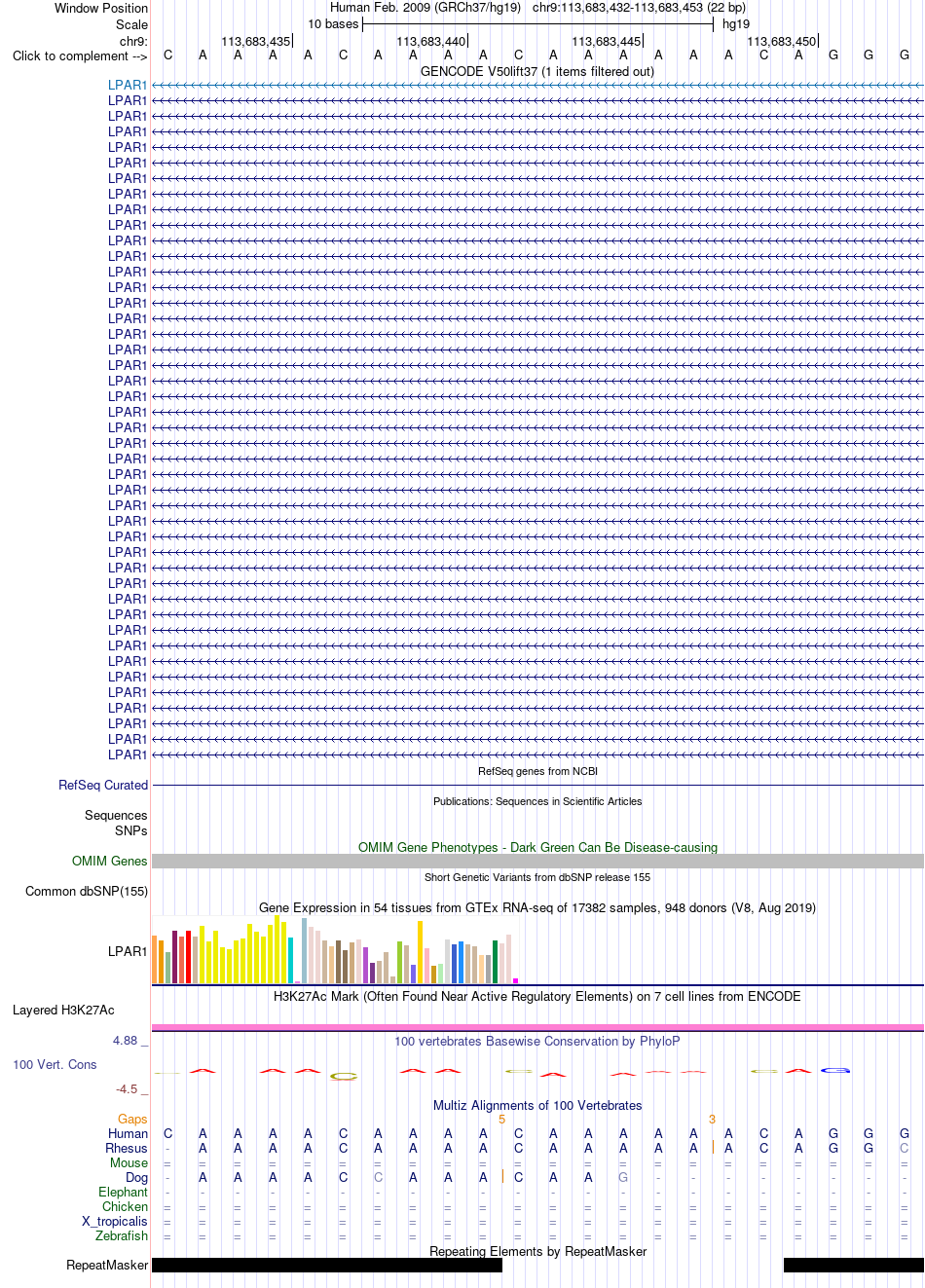Click the 'hg19' assembly label near scale
This screenshot has width=925, height=1288.
click(736, 23)
